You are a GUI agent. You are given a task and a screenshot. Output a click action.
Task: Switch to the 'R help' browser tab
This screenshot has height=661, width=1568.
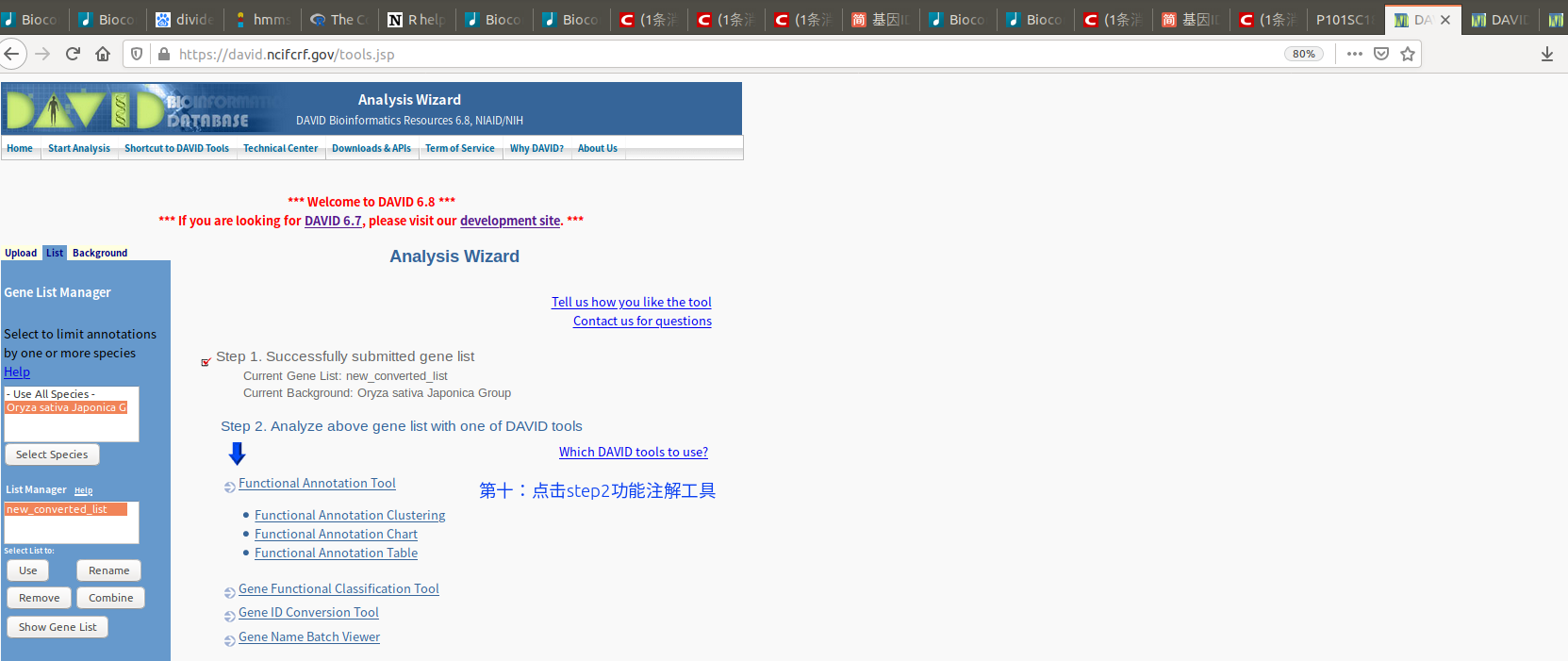[x=417, y=19]
